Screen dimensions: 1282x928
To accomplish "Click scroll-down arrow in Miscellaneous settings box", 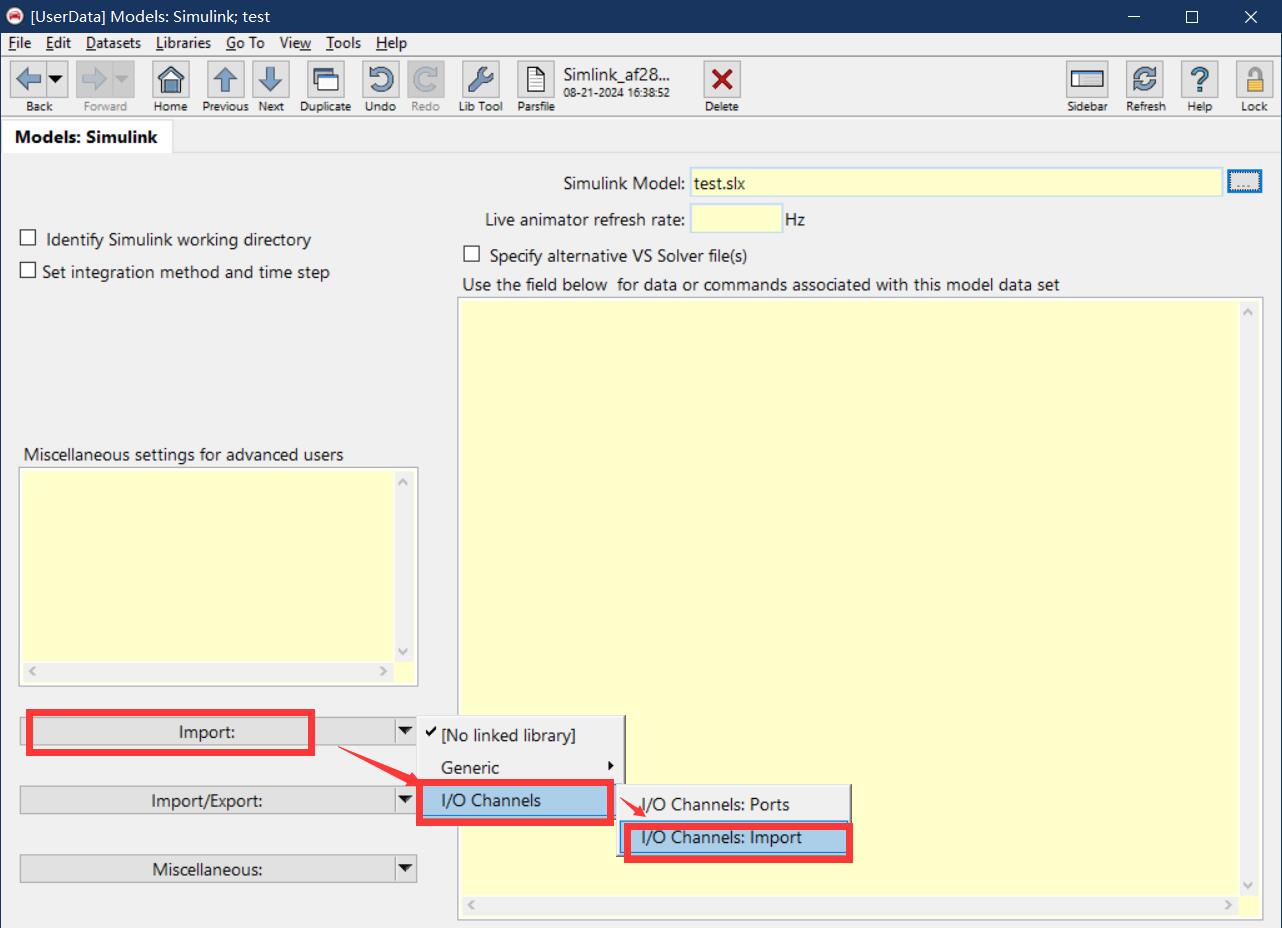I will point(403,651).
